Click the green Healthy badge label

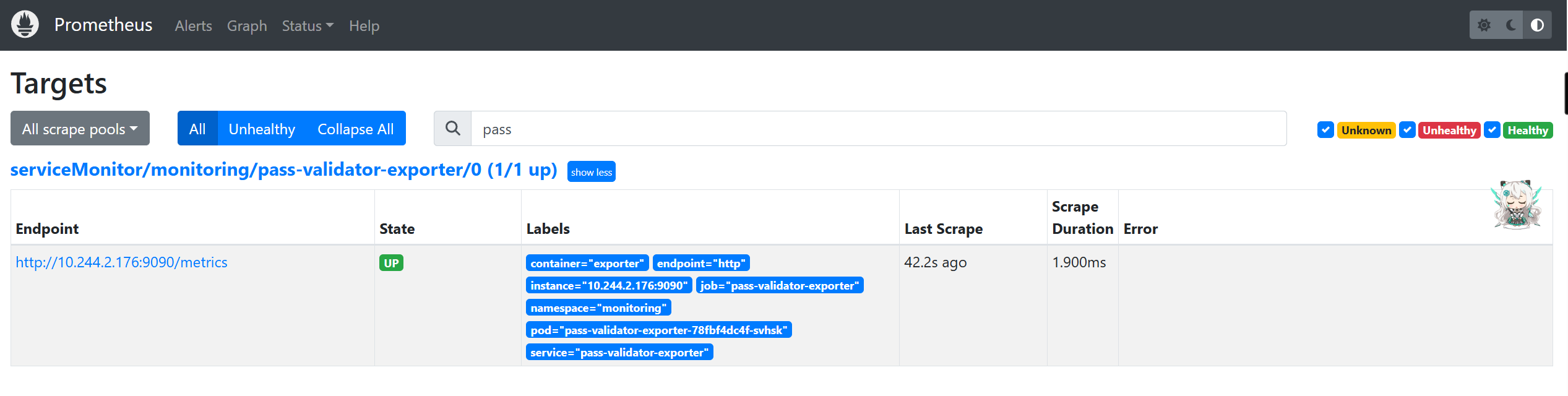(1528, 130)
